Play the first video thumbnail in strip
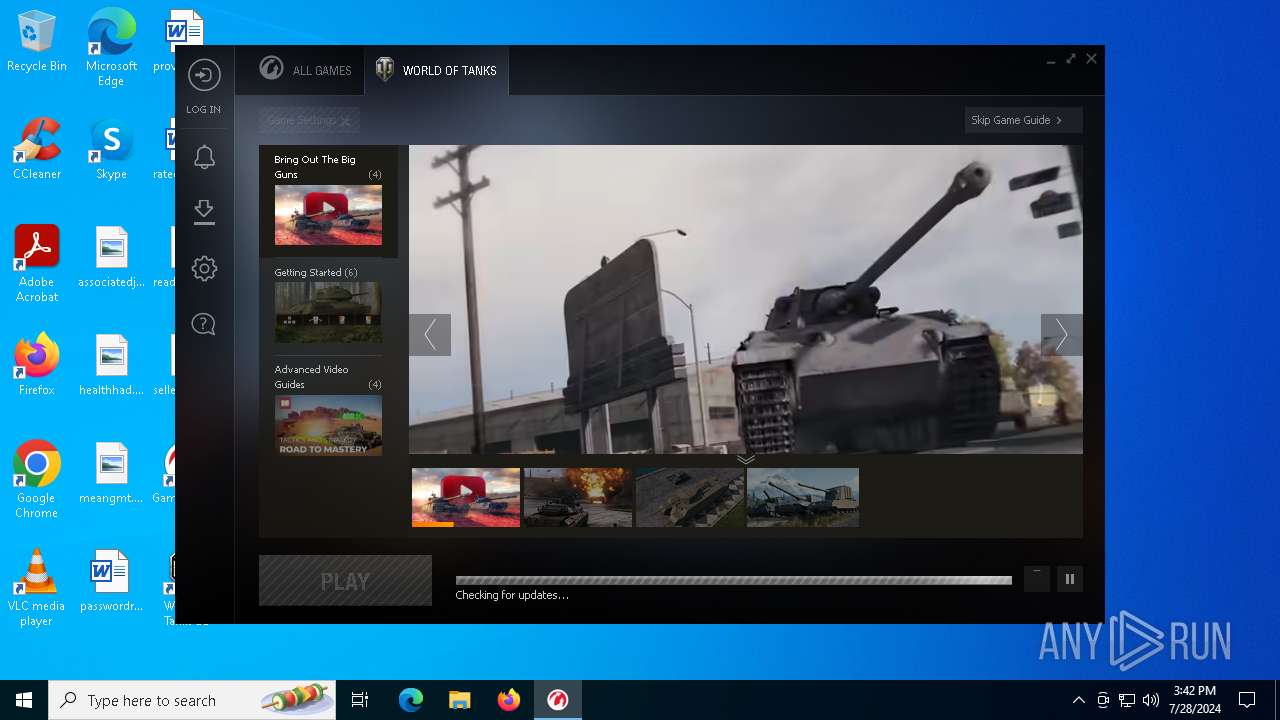The width and height of the screenshot is (1280, 720). [466, 497]
